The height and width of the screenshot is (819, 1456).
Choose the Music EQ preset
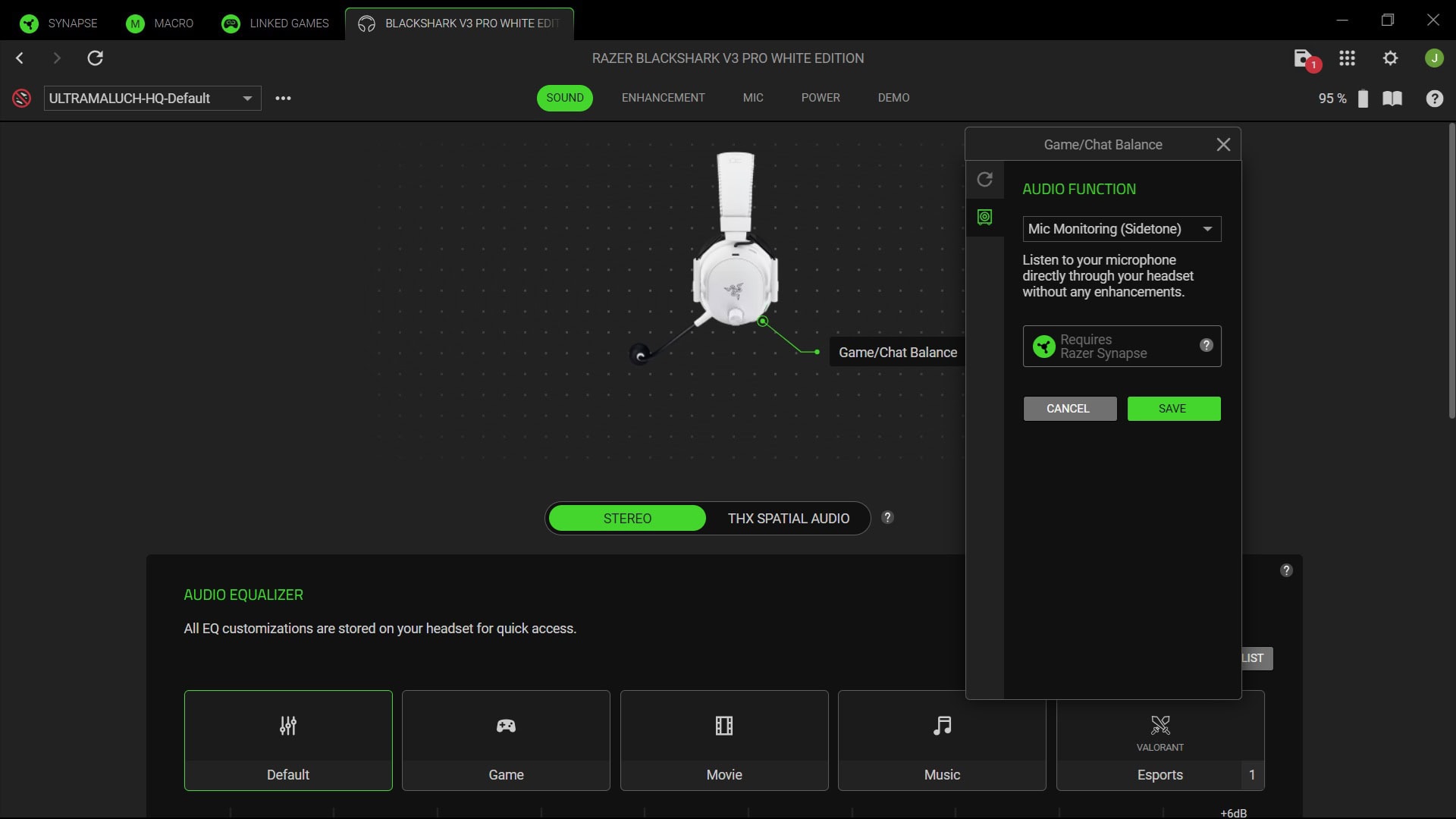tap(942, 740)
